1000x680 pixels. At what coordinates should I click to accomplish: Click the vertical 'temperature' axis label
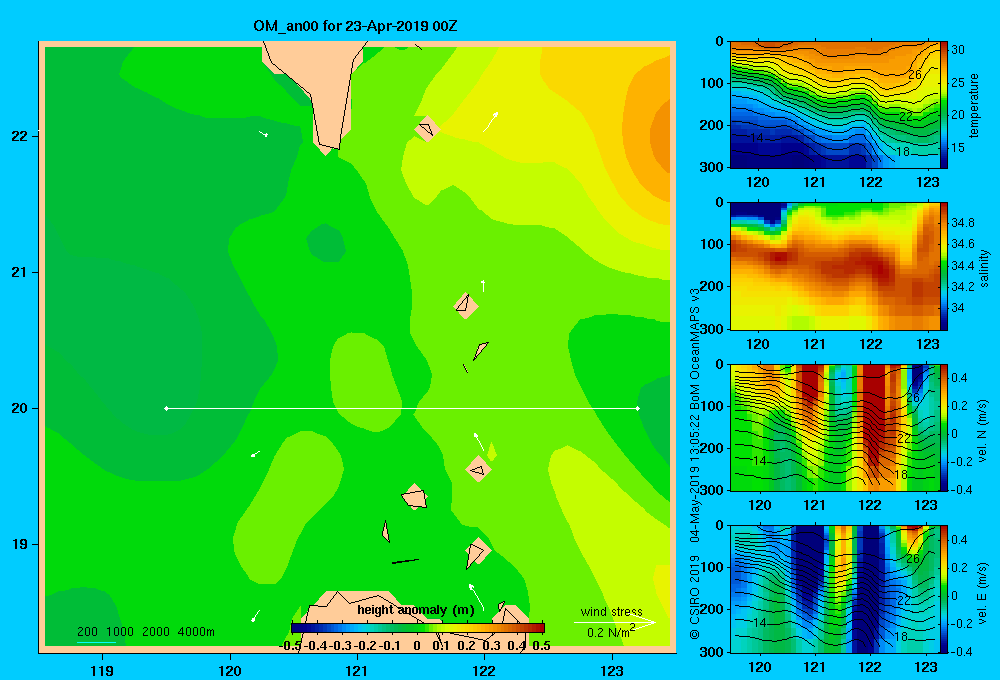tap(974, 105)
